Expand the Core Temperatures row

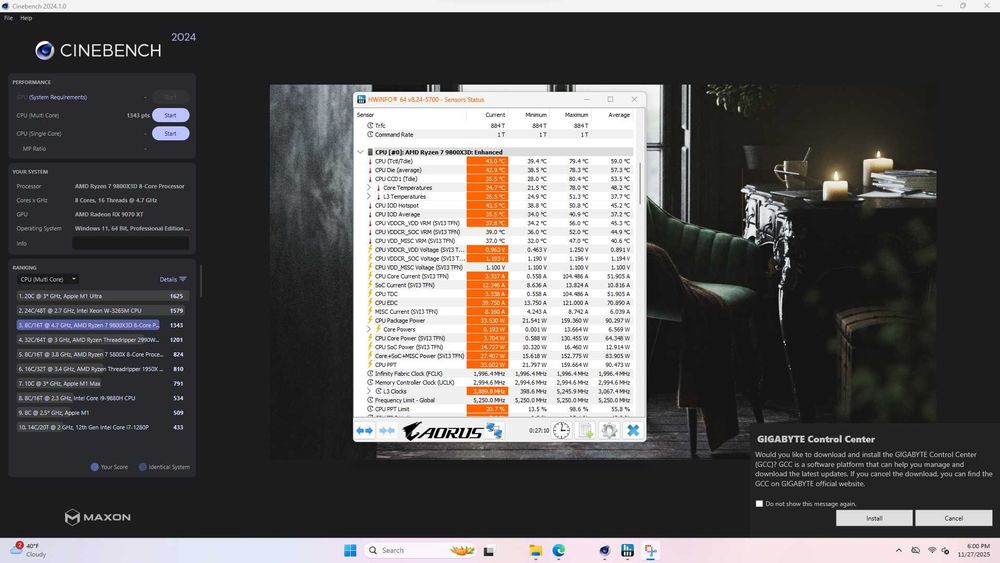pos(369,188)
